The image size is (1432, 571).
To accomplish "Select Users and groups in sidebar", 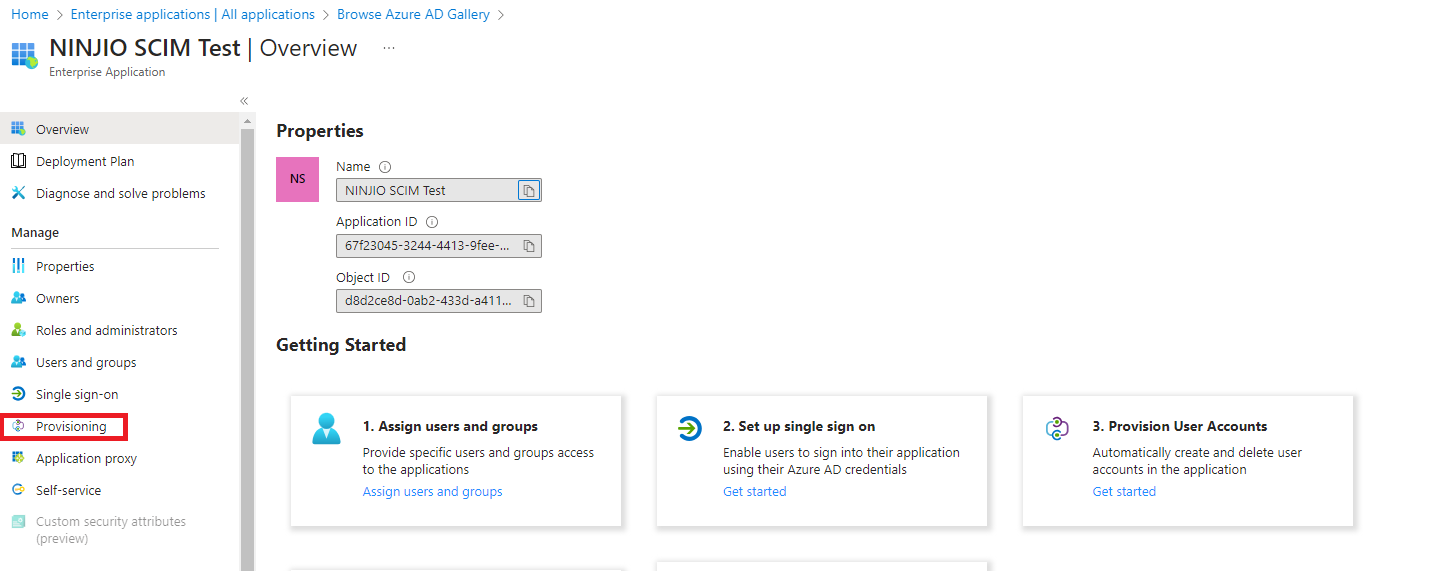I will [x=85, y=362].
